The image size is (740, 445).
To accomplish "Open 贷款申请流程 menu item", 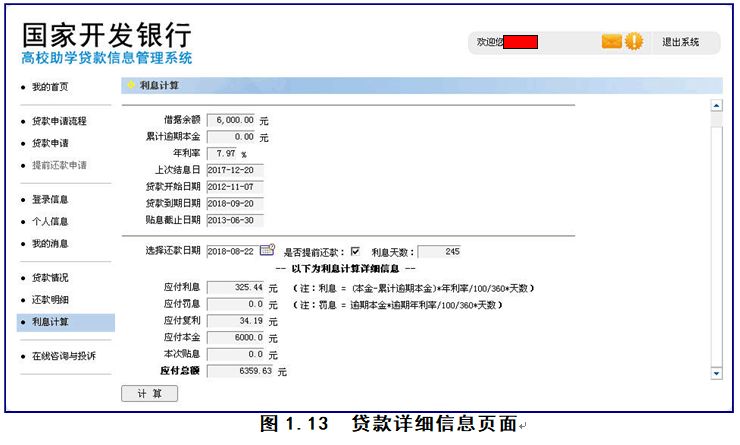I will (x=59, y=121).
